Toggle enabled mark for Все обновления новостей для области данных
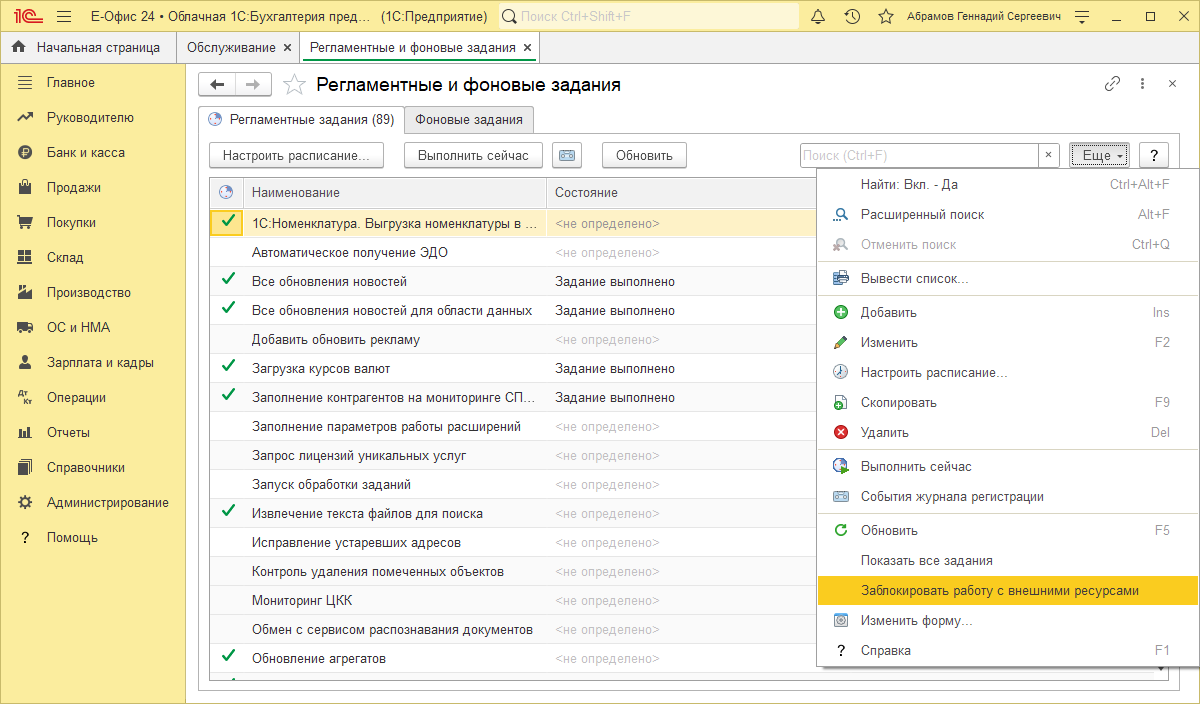Image resolution: width=1200 pixels, height=704 pixels. coord(229,309)
